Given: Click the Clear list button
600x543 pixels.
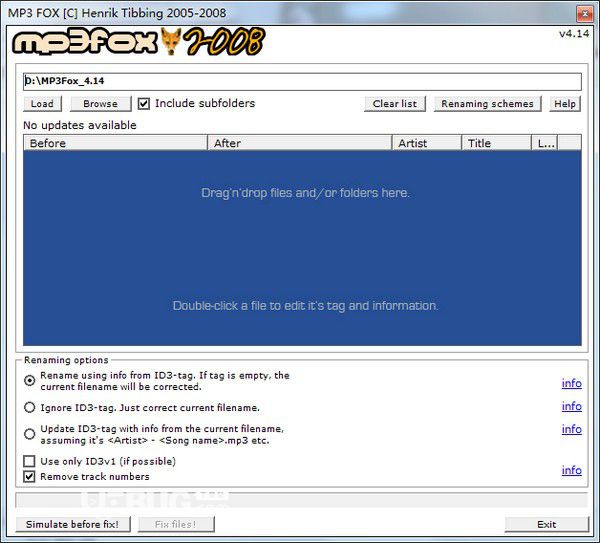Looking at the screenshot, I should 395,104.
